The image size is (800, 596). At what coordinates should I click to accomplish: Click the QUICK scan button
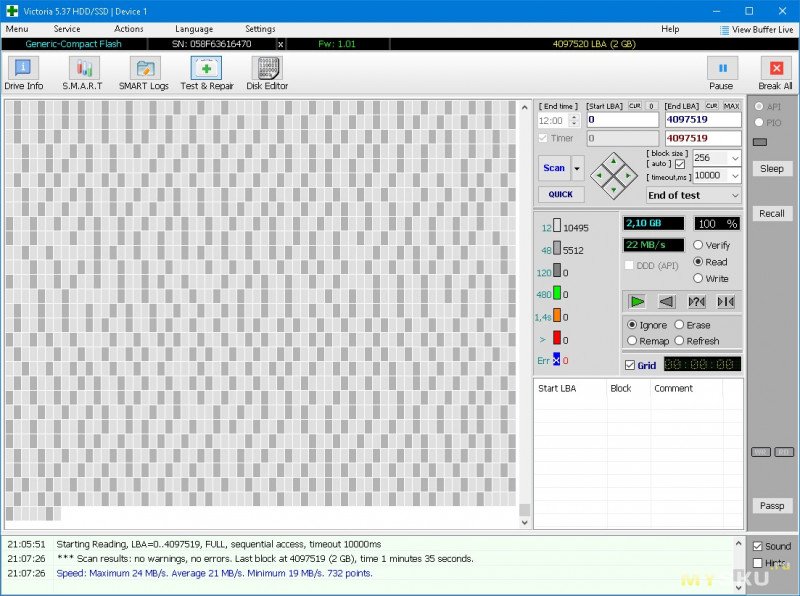click(560, 194)
